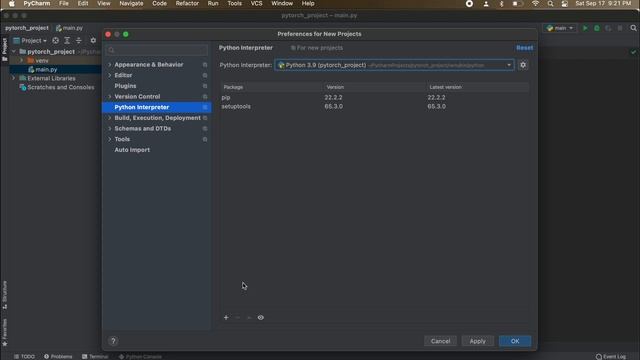Expand Build, Execution, Deployment settings
The width and height of the screenshot is (640, 360).
click(109, 118)
